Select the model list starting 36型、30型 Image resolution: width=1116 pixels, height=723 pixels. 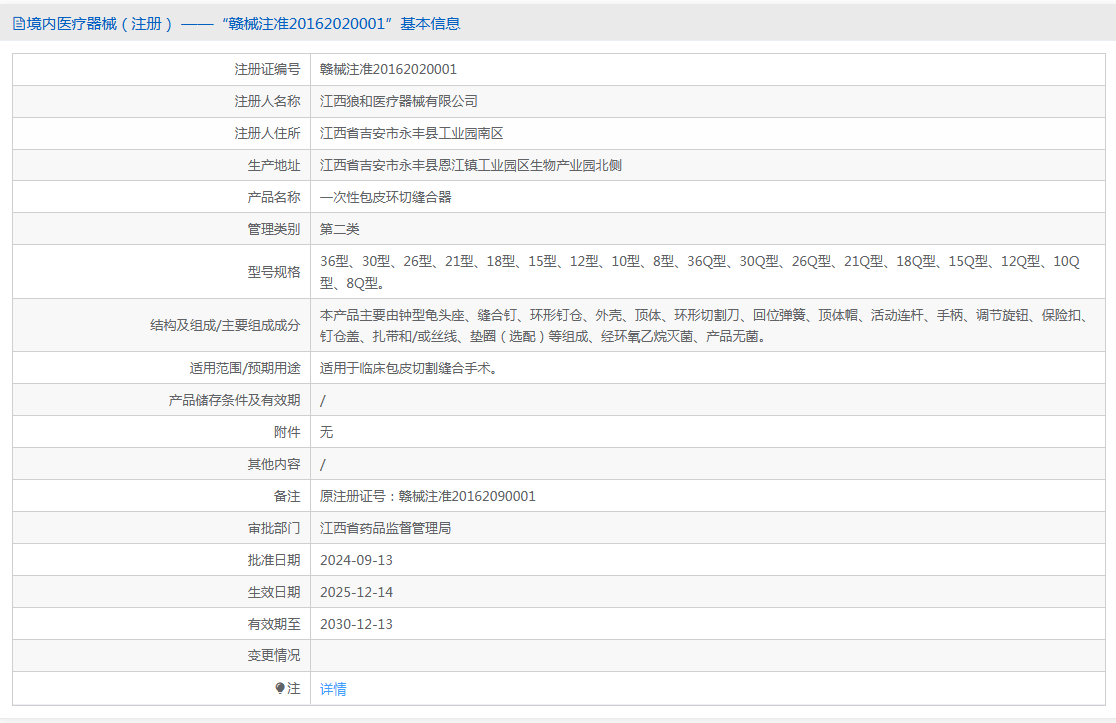(x=700, y=272)
